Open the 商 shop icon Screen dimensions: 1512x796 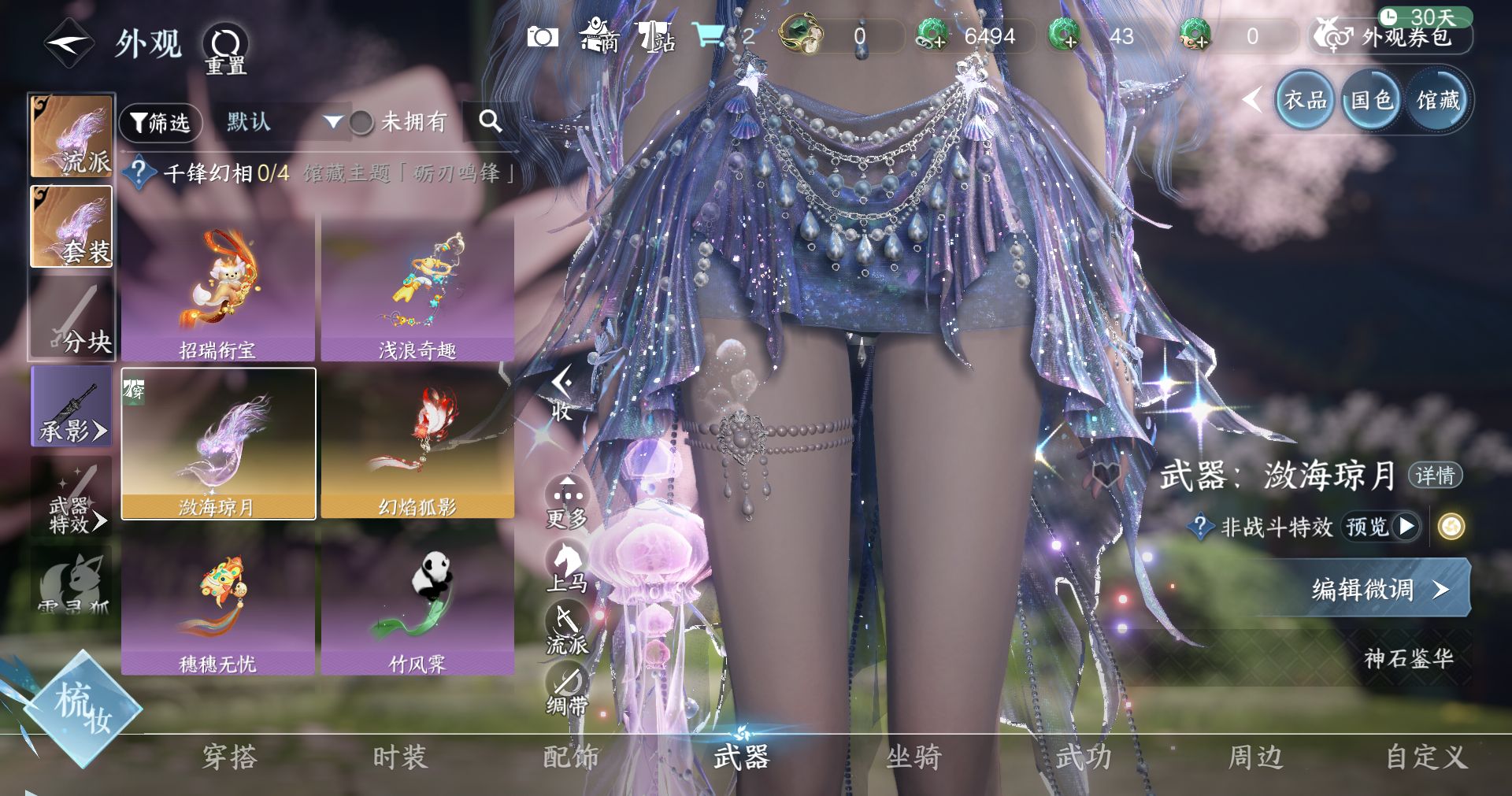click(599, 35)
